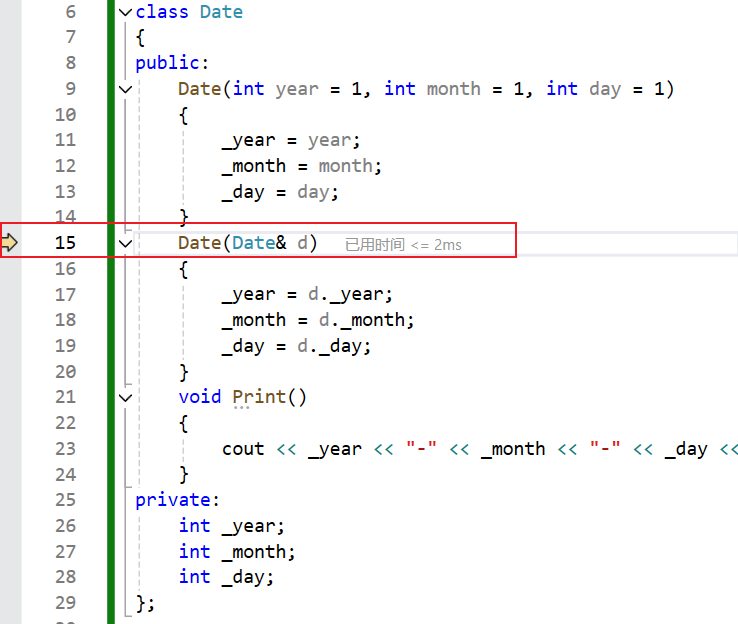The height and width of the screenshot is (624, 738).
Task: Click '_month = month;' statement
Action: click(x=302, y=166)
